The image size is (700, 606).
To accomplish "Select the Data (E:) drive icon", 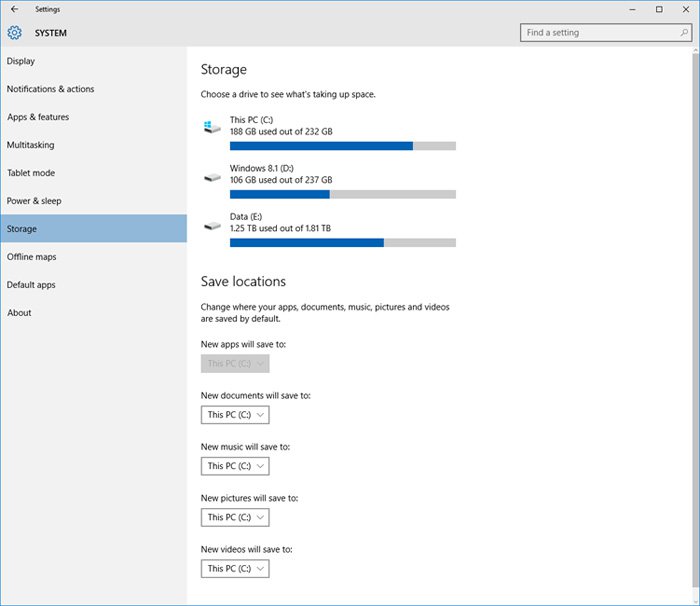I will click(x=212, y=226).
